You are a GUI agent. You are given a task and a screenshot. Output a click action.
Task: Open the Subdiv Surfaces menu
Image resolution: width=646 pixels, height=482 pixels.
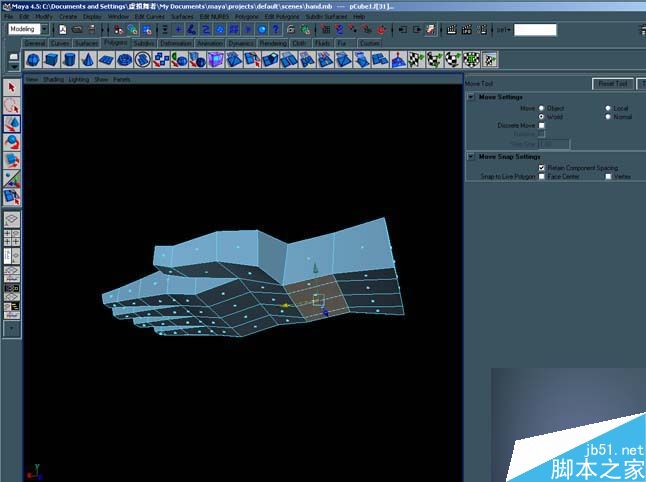pyautogui.click(x=326, y=16)
